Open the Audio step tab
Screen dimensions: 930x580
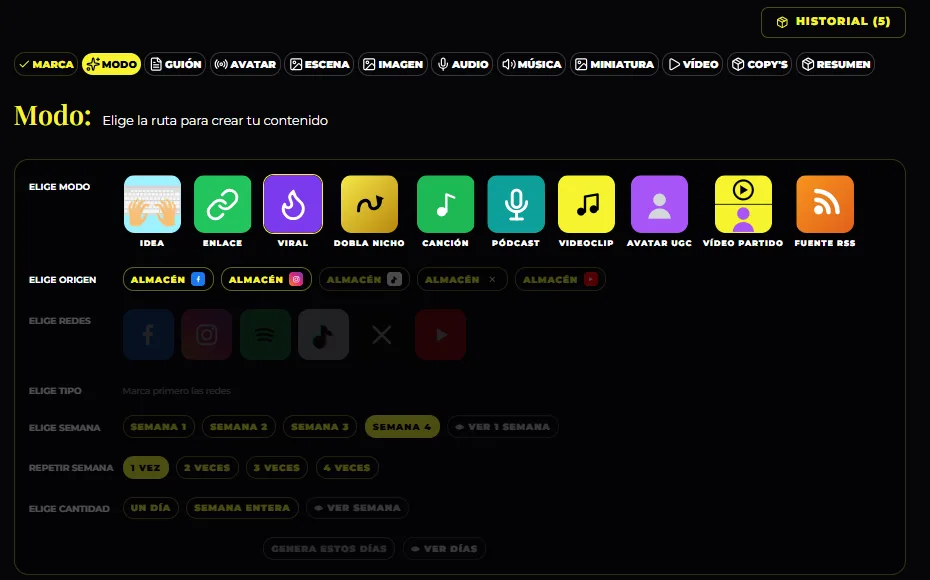(x=463, y=64)
